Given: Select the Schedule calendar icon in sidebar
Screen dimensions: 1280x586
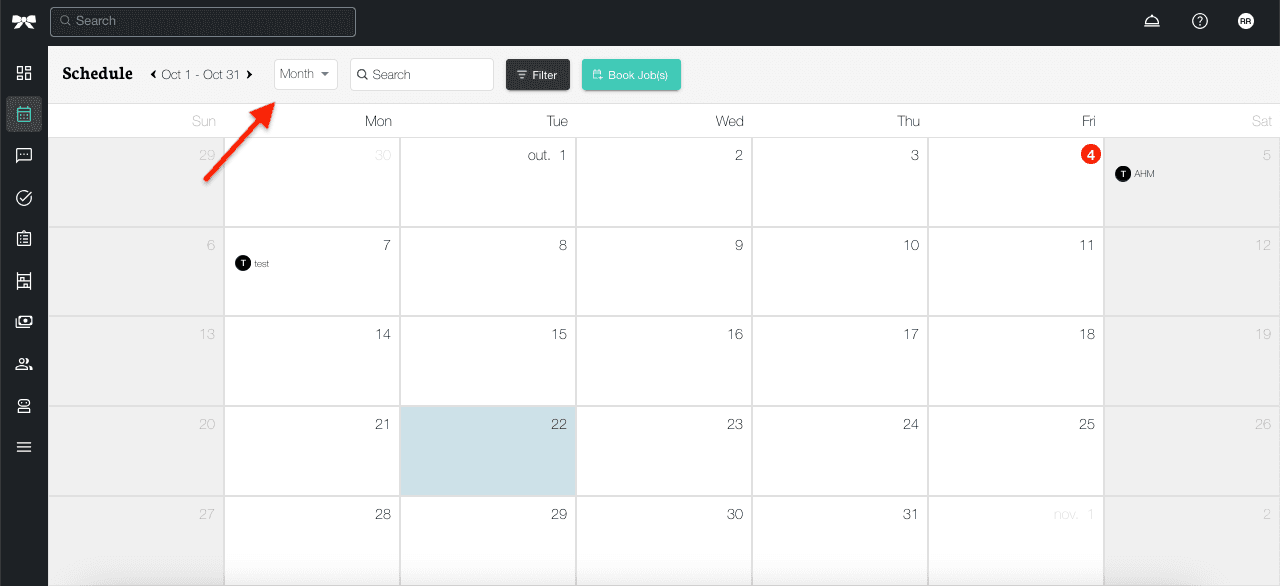Looking at the screenshot, I should click(x=24, y=114).
